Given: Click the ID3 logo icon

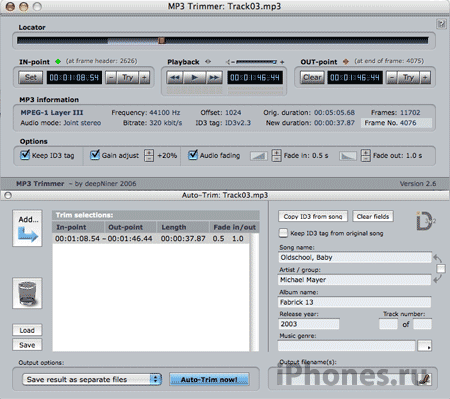Looking at the screenshot, I should (425, 221).
